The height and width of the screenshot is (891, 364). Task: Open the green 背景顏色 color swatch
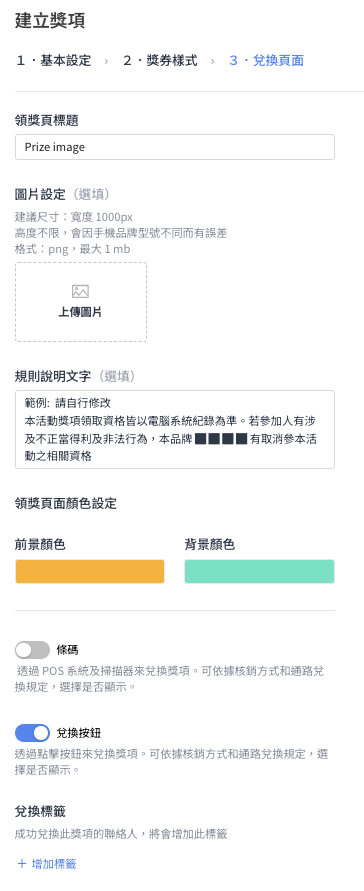tap(259, 571)
